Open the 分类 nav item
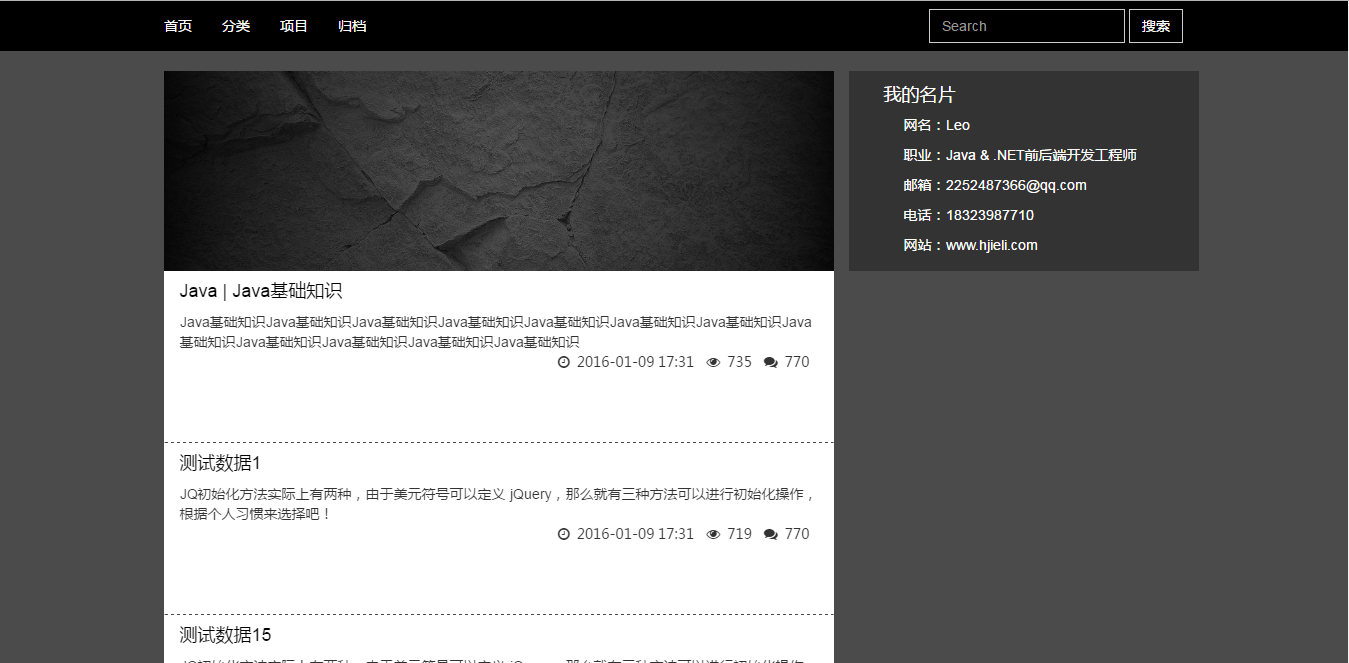1349x663 pixels. (236, 26)
